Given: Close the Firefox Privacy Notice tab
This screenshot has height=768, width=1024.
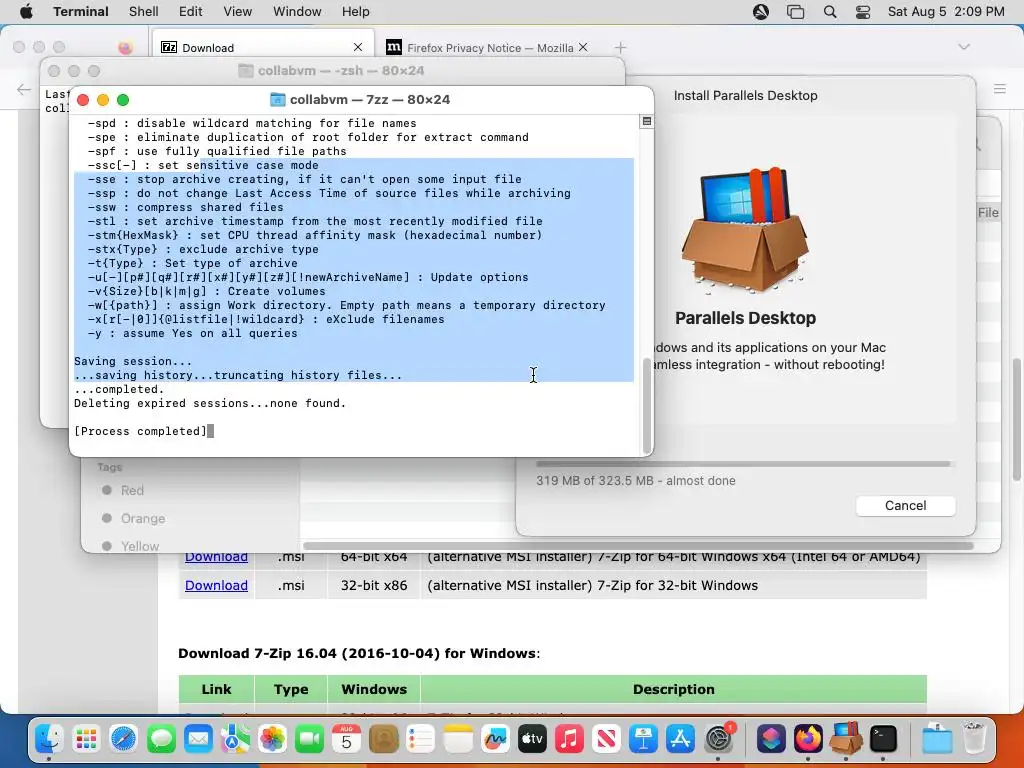Looking at the screenshot, I should pyautogui.click(x=583, y=47).
